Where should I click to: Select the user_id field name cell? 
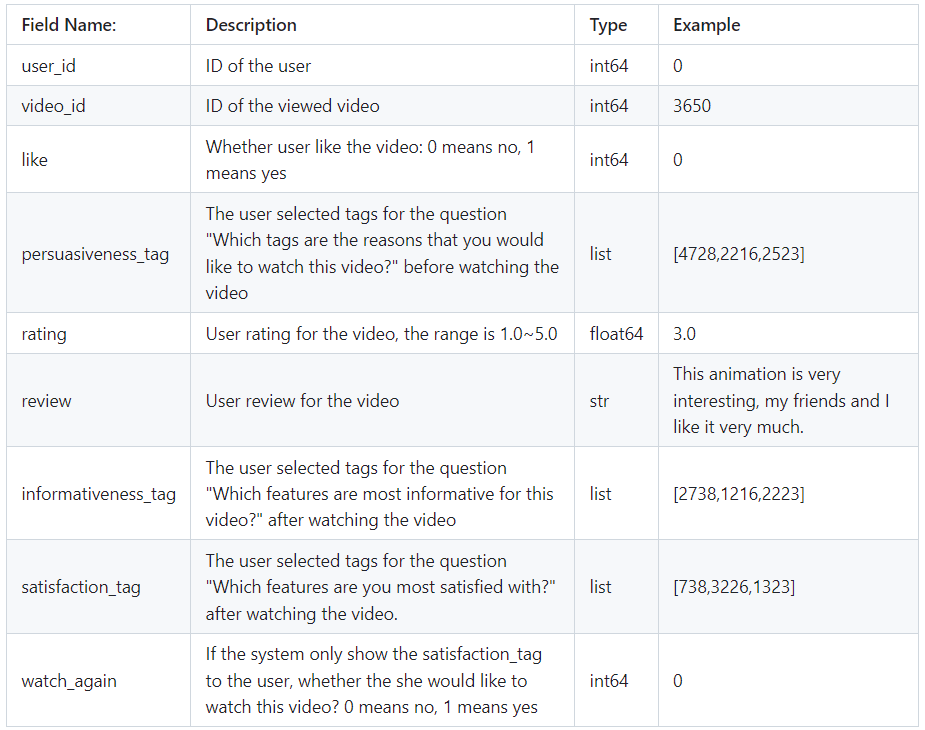pos(49,66)
